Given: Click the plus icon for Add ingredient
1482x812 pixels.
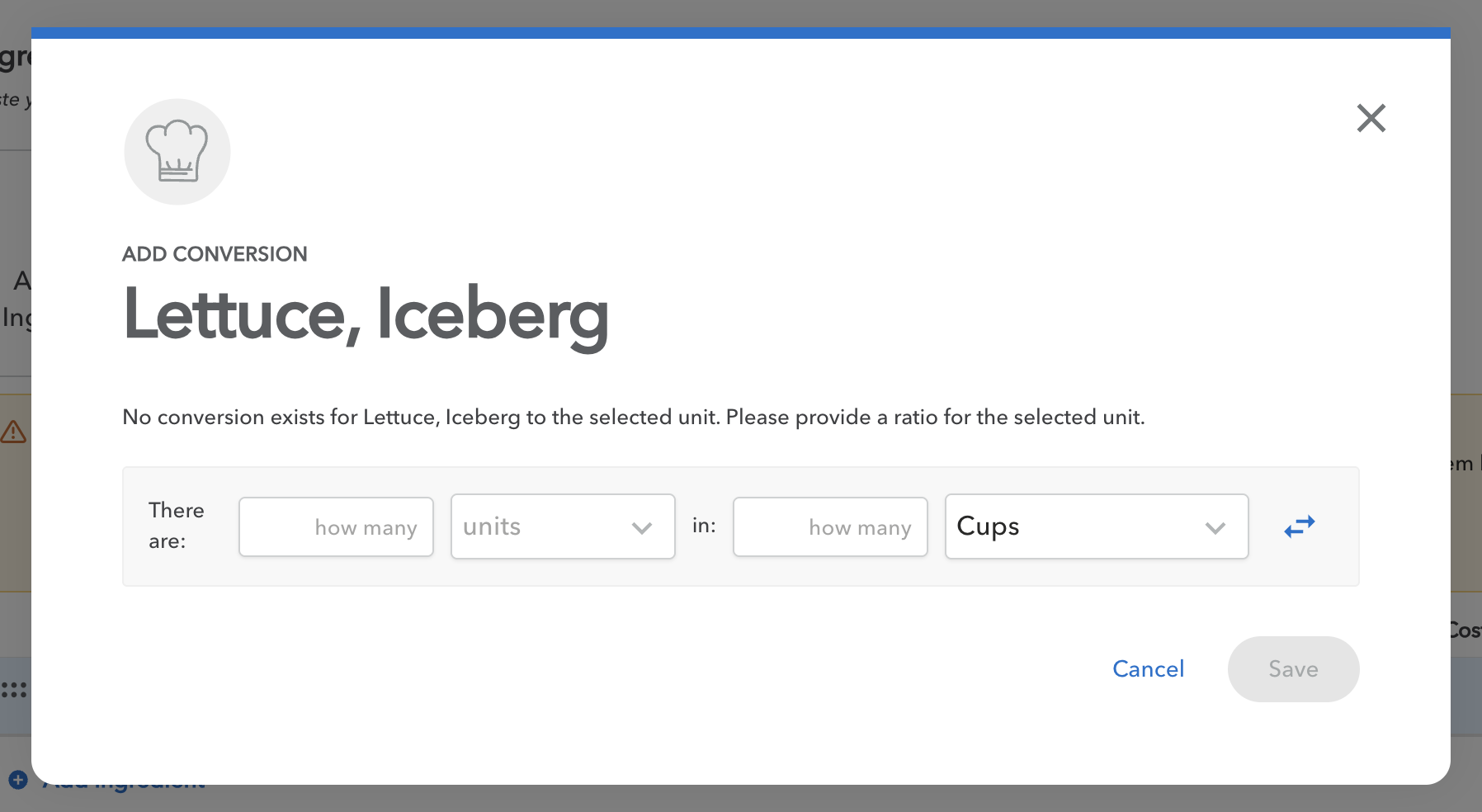Looking at the screenshot, I should pyautogui.click(x=18, y=780).
